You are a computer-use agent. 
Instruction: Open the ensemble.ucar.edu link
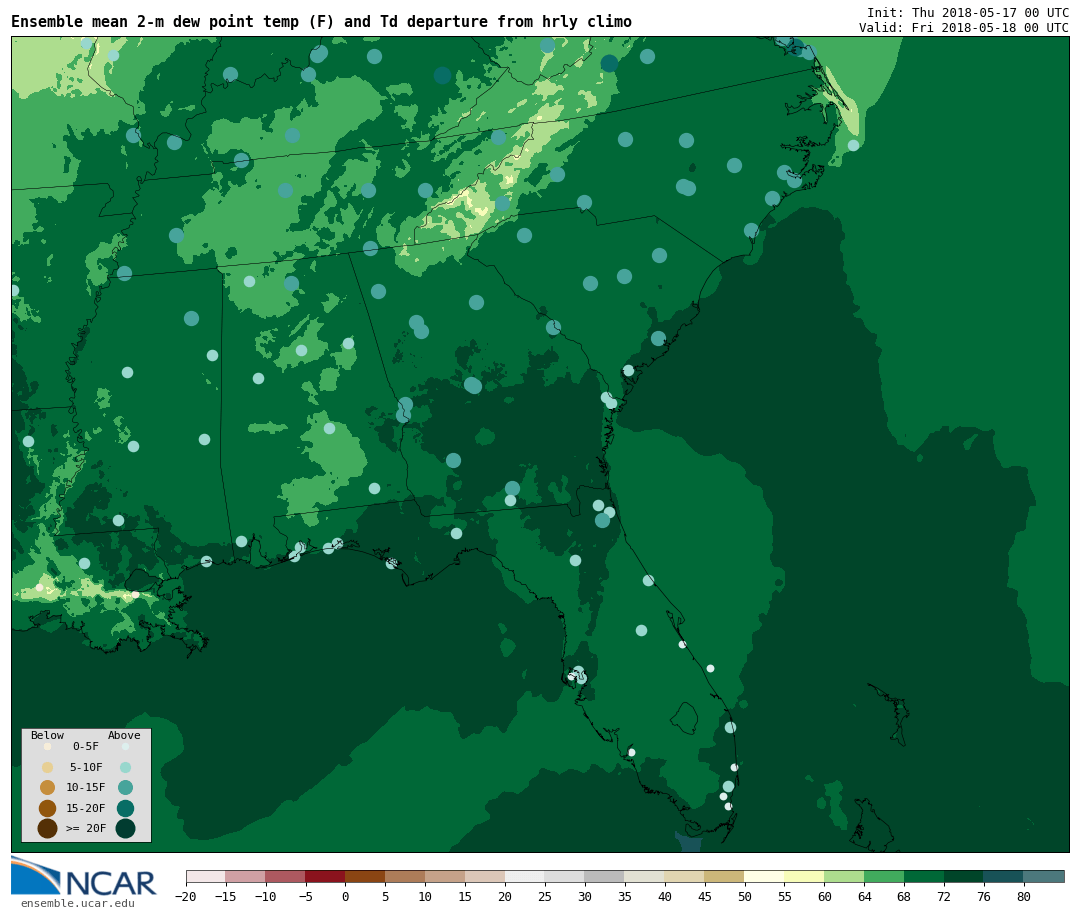pyautogui.click(x=78, y=903)
